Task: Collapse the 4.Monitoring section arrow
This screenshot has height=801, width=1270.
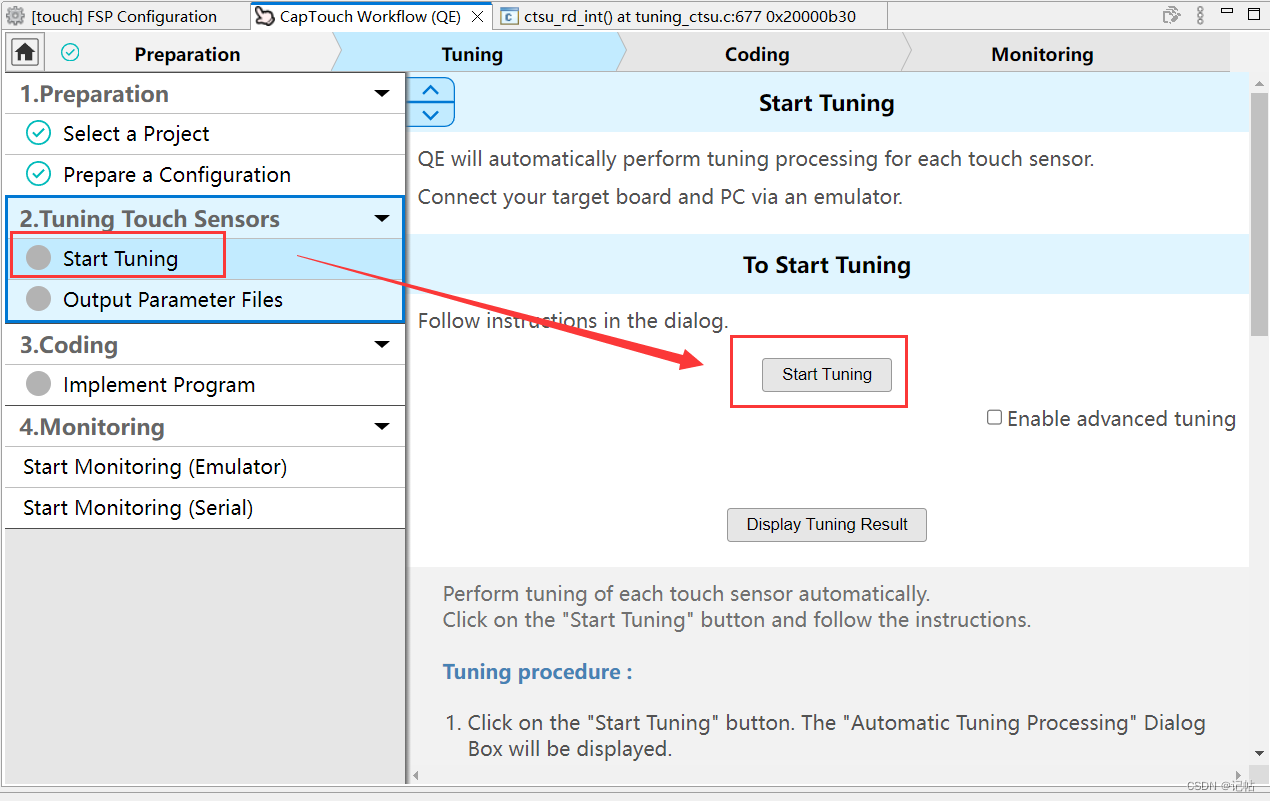Action: [382, 427]
